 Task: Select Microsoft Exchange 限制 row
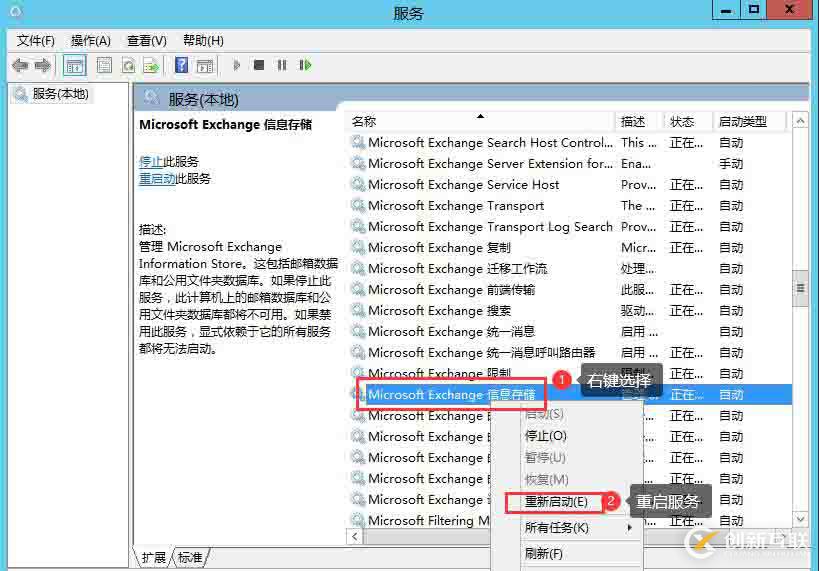tap(568, 374)
